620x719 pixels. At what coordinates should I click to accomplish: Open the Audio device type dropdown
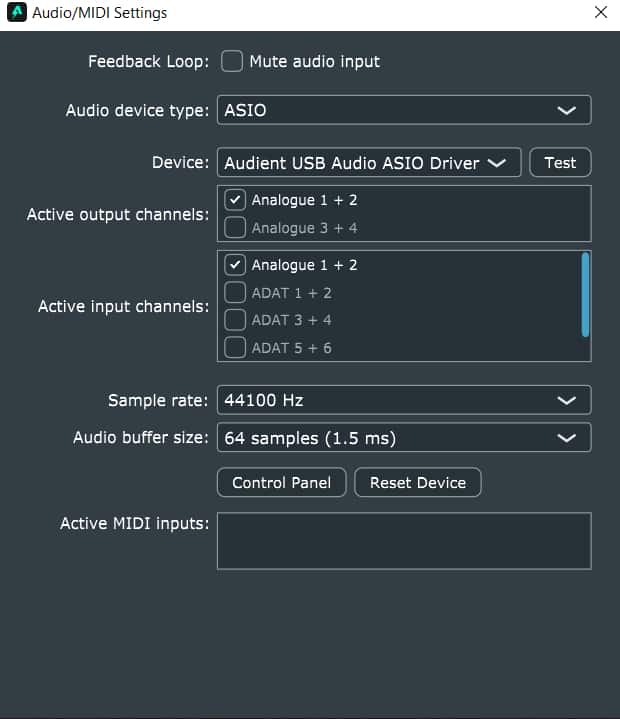pos(403,110)
